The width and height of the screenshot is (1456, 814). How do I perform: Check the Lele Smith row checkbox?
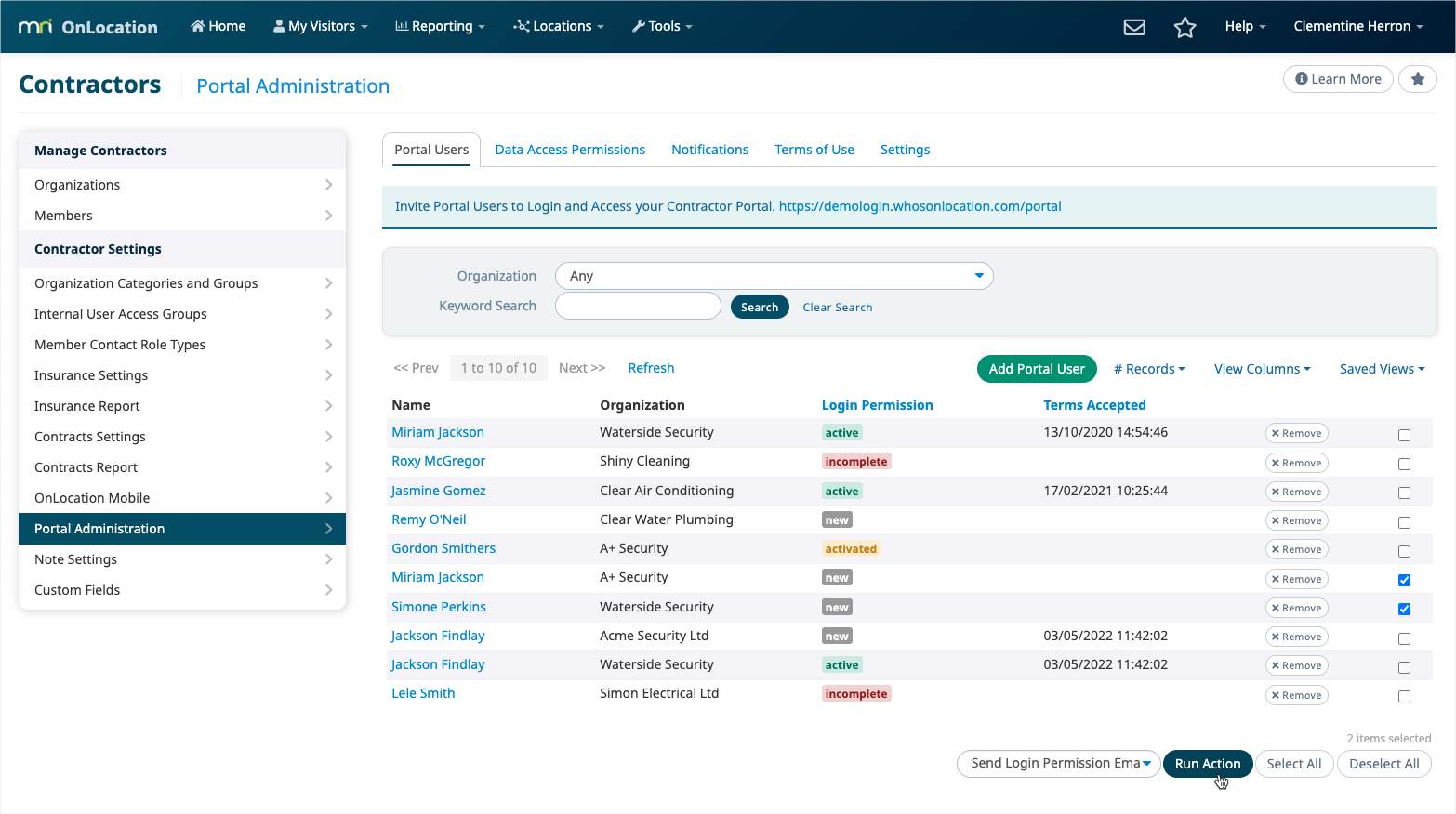[1404, 696]
